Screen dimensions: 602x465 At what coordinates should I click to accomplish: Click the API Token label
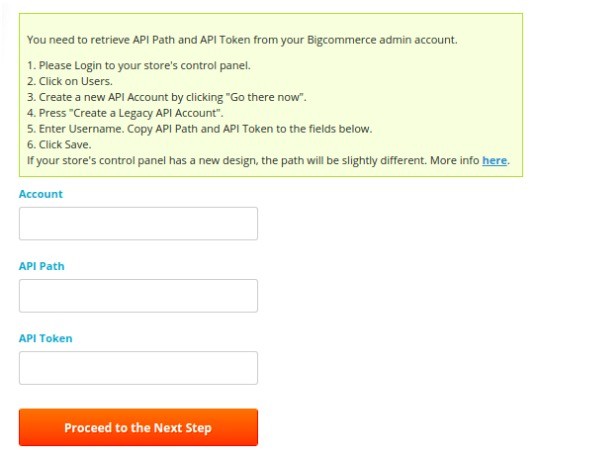46,338
